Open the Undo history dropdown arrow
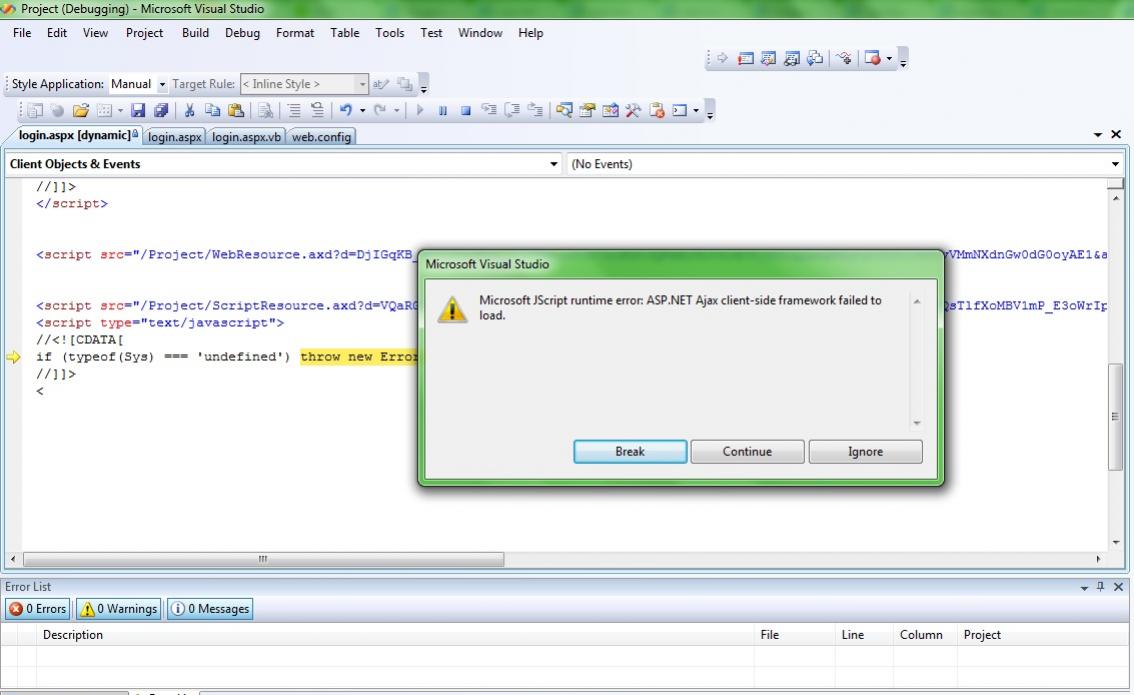This screenshot has height=695, width=1134. [362, 111]
